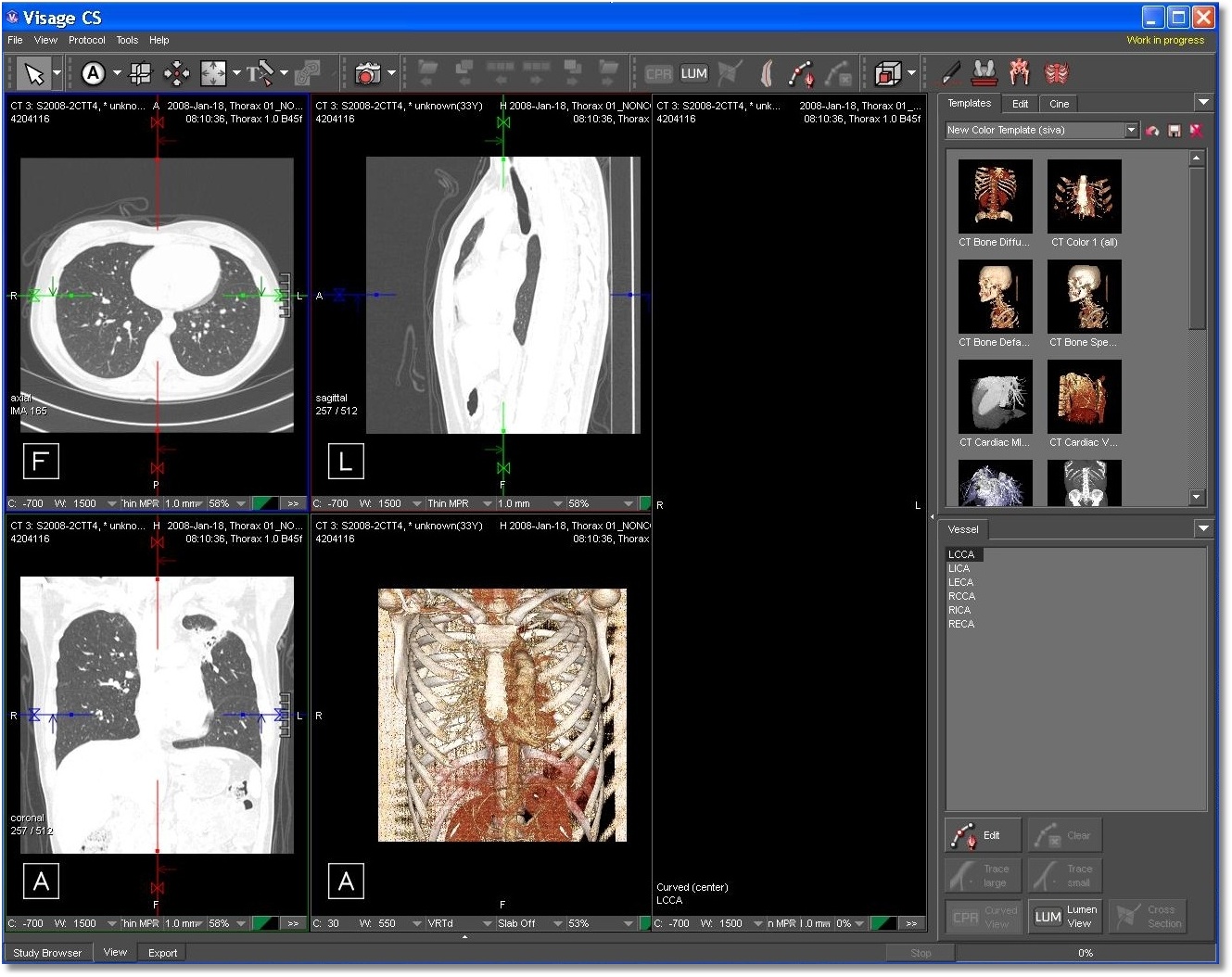Open the New Color Template dropdown
Screen dimensions: 1232x977
point(1131,131)
